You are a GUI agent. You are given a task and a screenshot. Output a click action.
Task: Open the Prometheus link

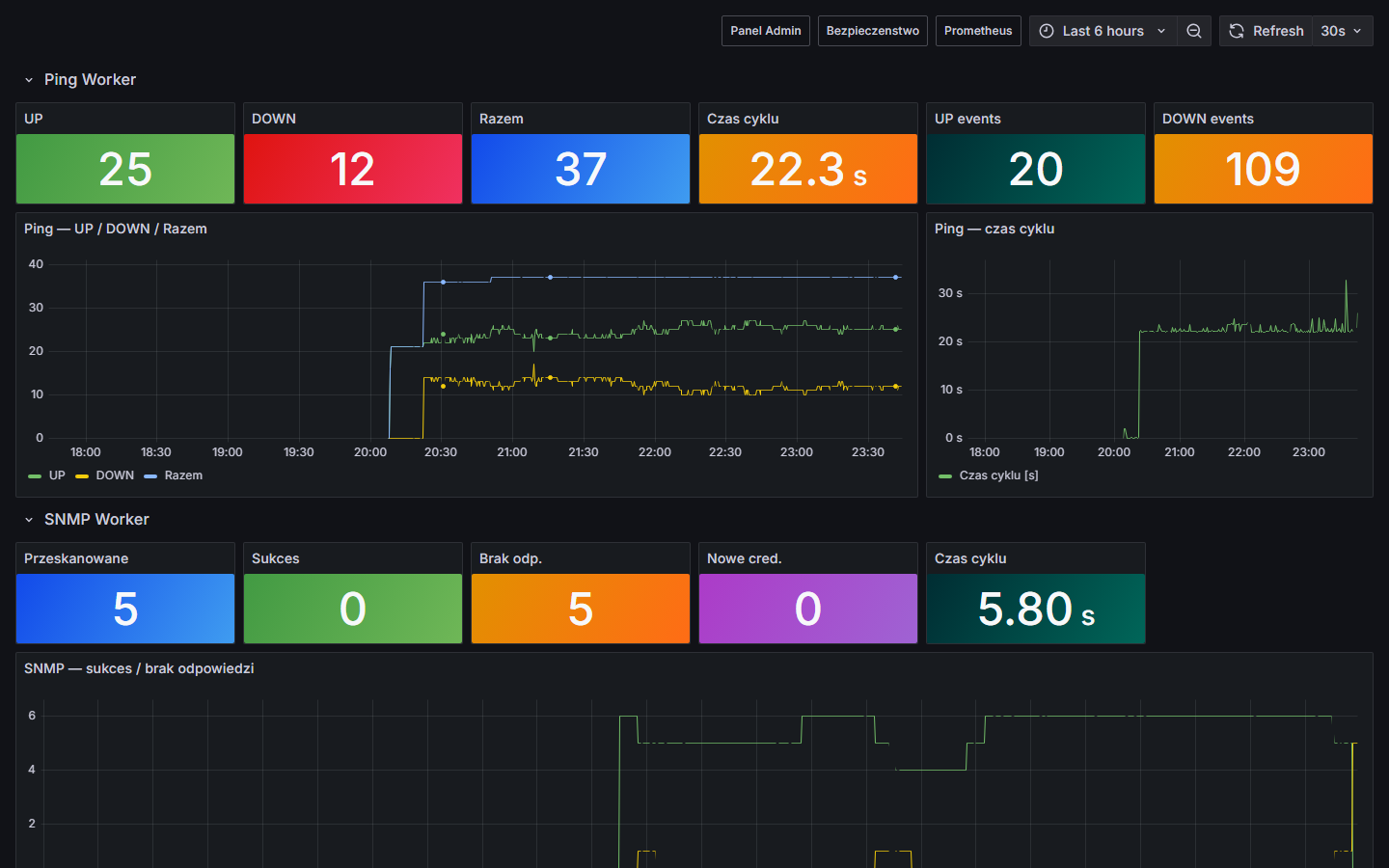click(977, 31)
